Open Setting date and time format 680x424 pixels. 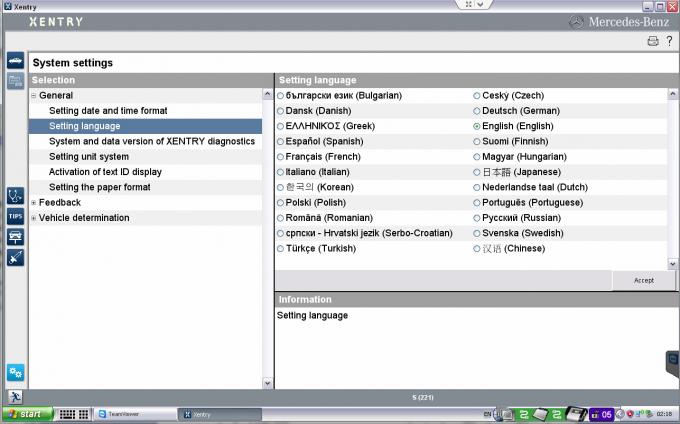[108, 111]
